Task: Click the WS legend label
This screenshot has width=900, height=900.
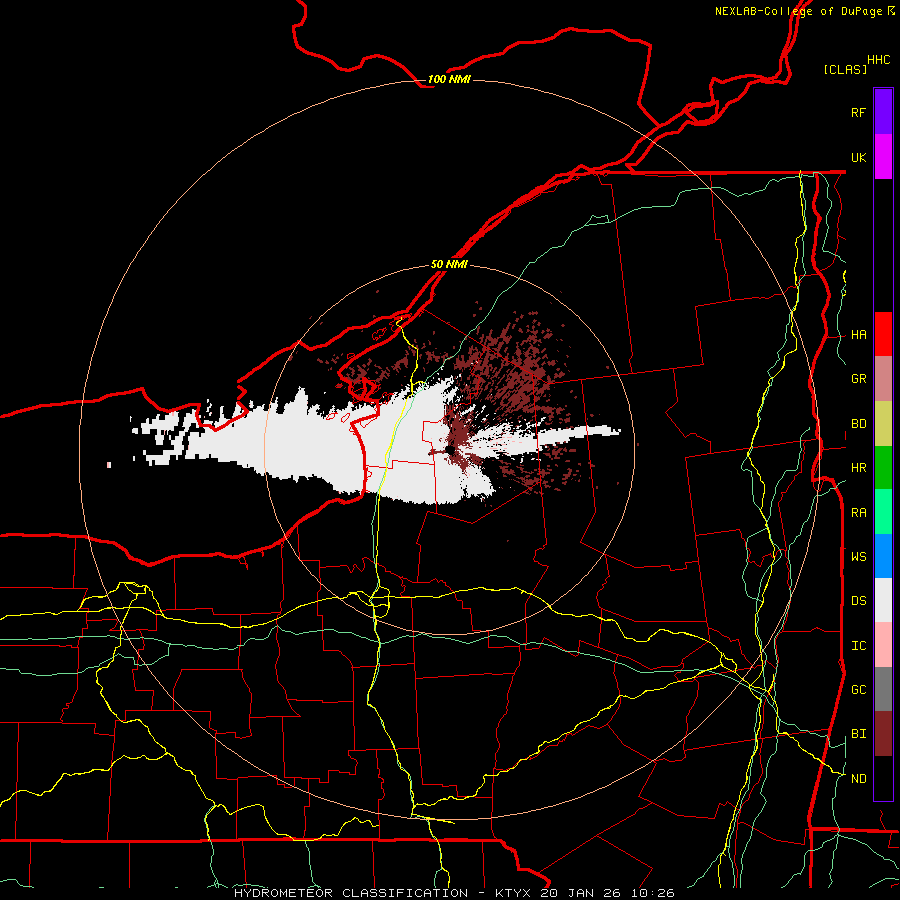Action: (858, 556)
